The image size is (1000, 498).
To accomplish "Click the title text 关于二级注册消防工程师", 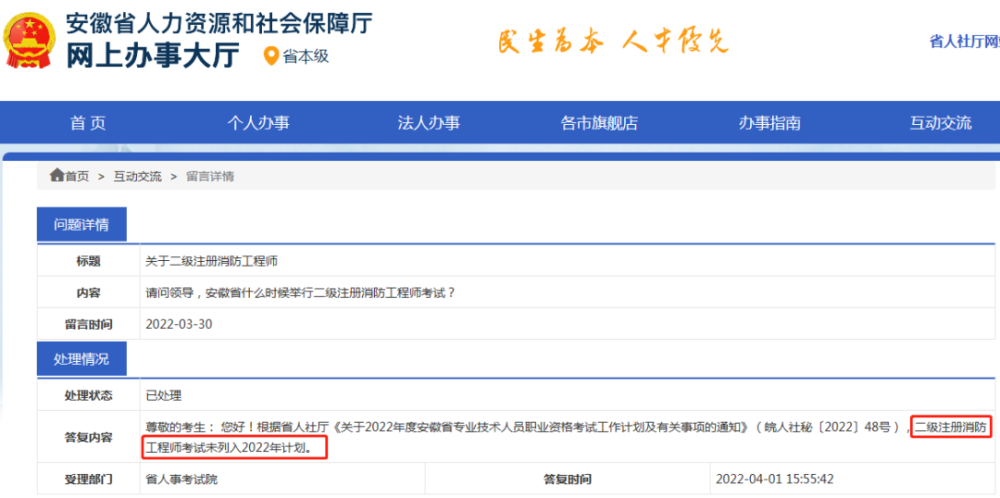I will (212, 261).
